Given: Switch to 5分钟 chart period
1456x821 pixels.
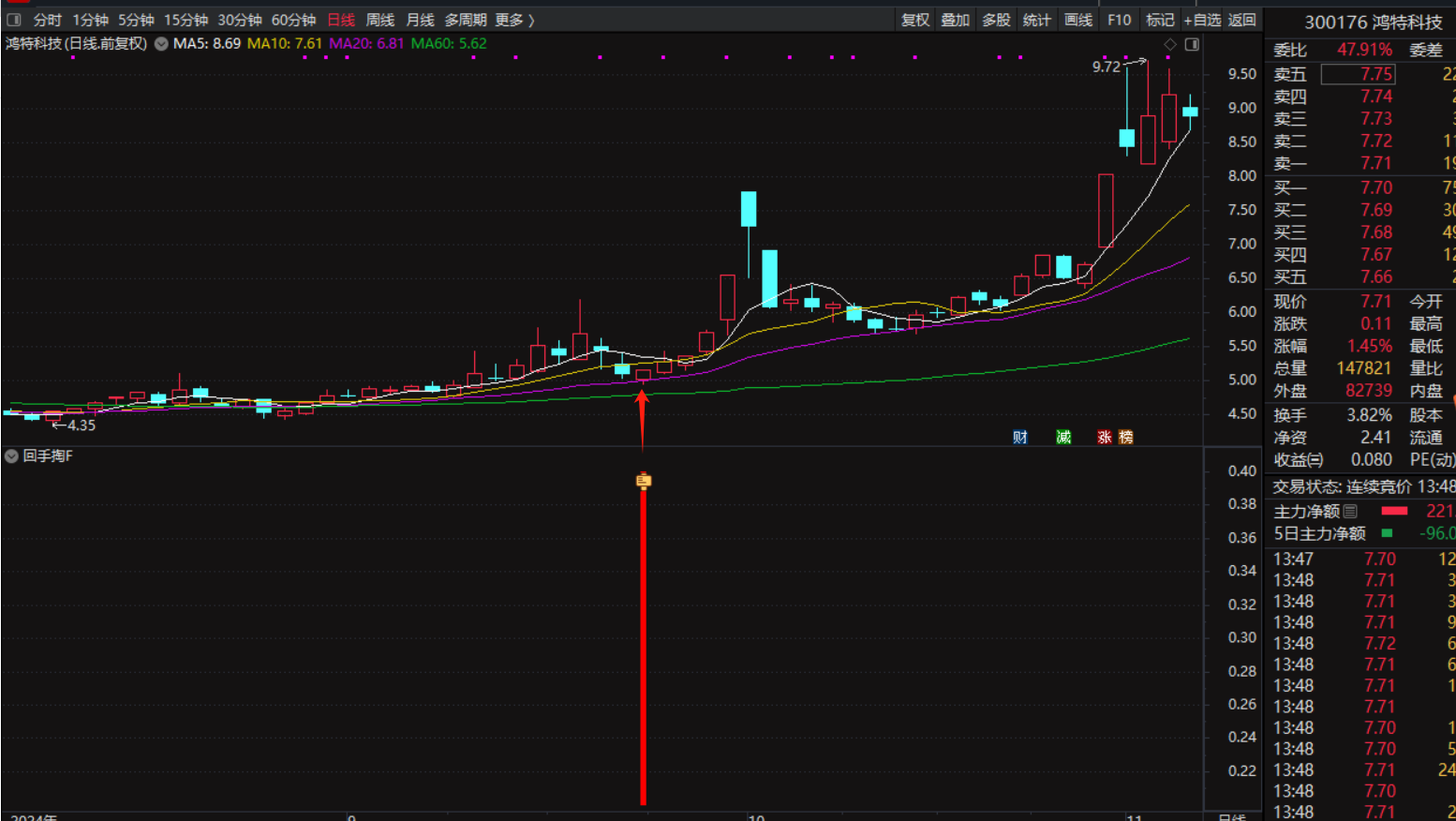Looking at the screenshot, I should click(x=136, y=20).
